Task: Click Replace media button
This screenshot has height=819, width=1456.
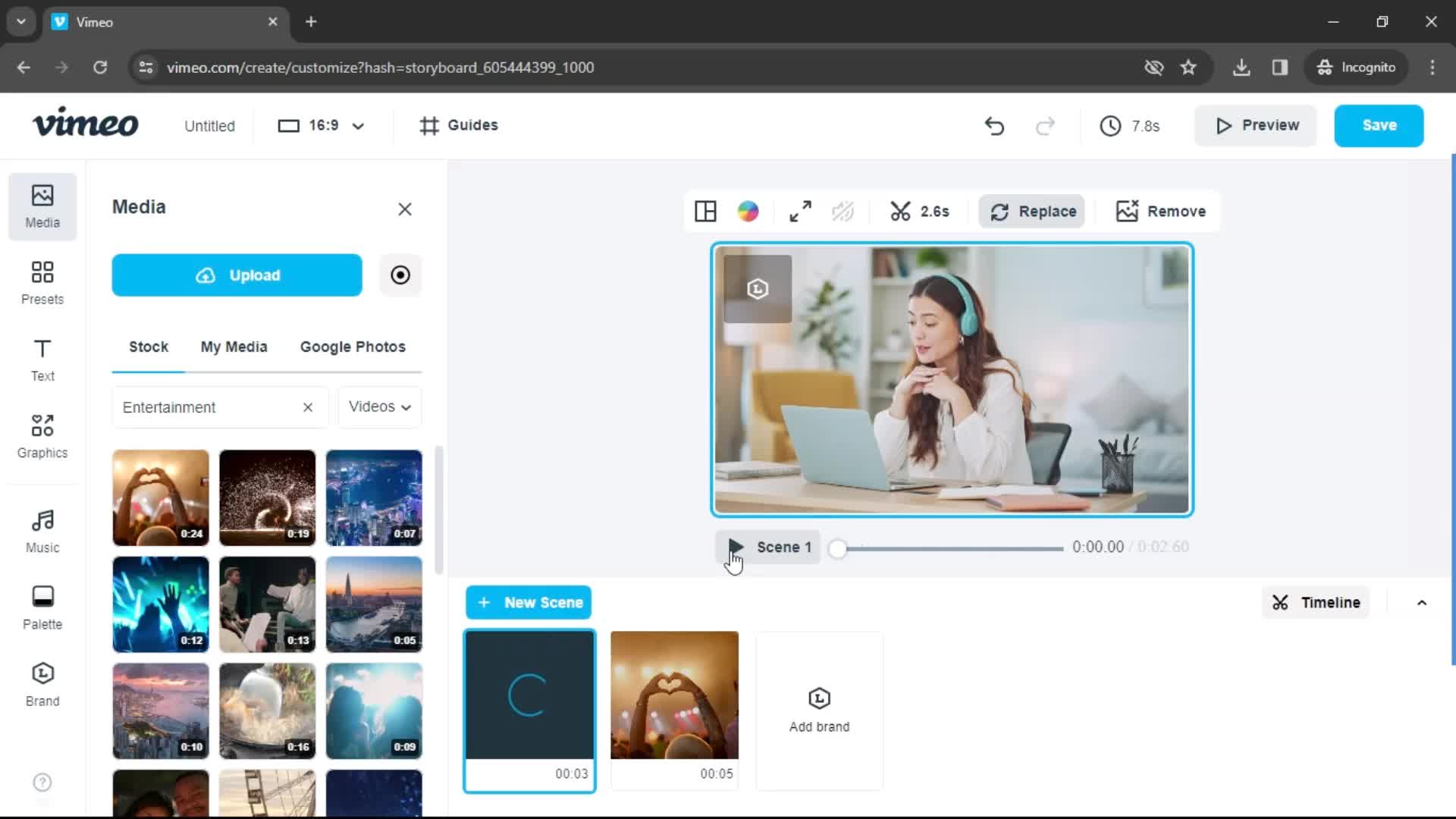Action: click(1032, 212)
